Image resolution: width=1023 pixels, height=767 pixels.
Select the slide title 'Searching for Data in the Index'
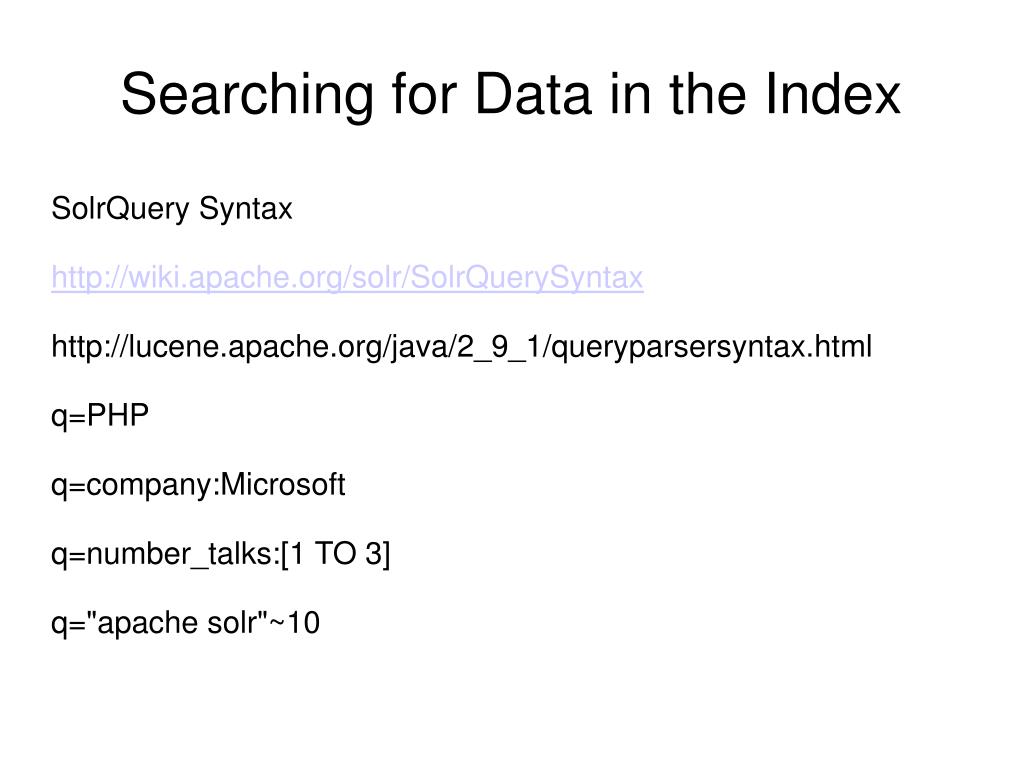pos(511,95)
